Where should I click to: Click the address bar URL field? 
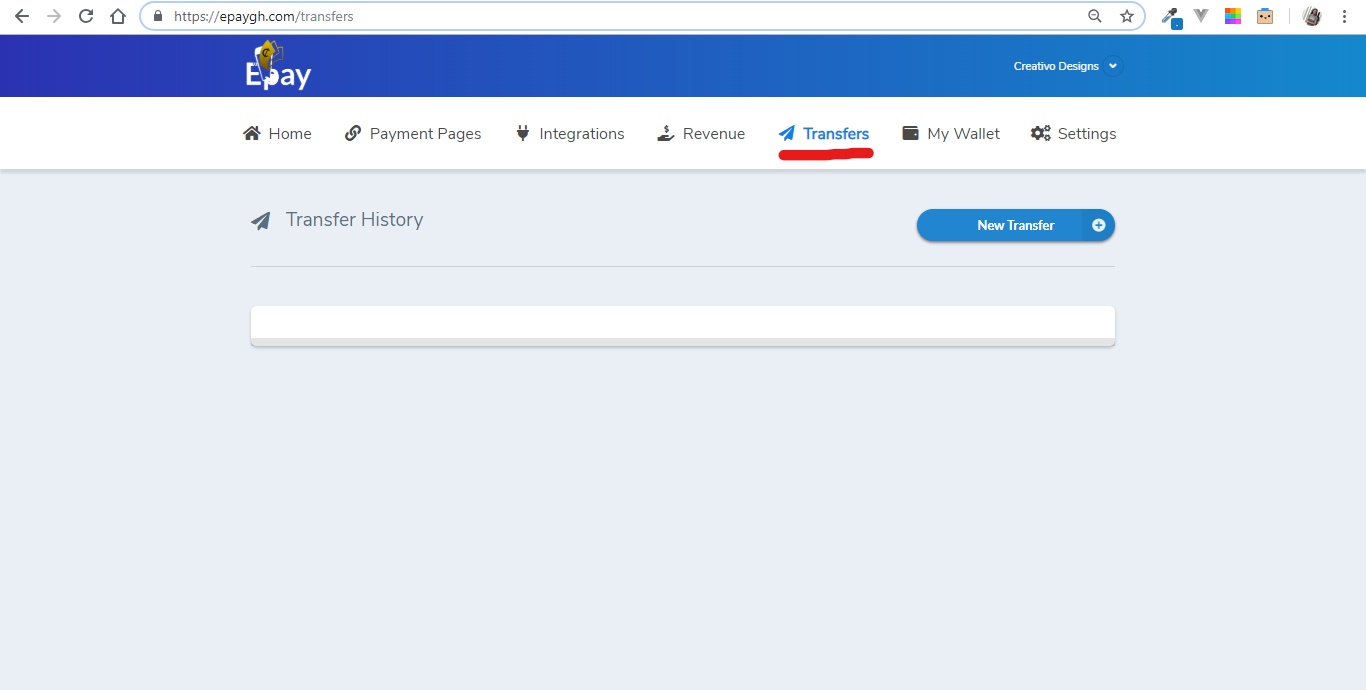[600, 16]
